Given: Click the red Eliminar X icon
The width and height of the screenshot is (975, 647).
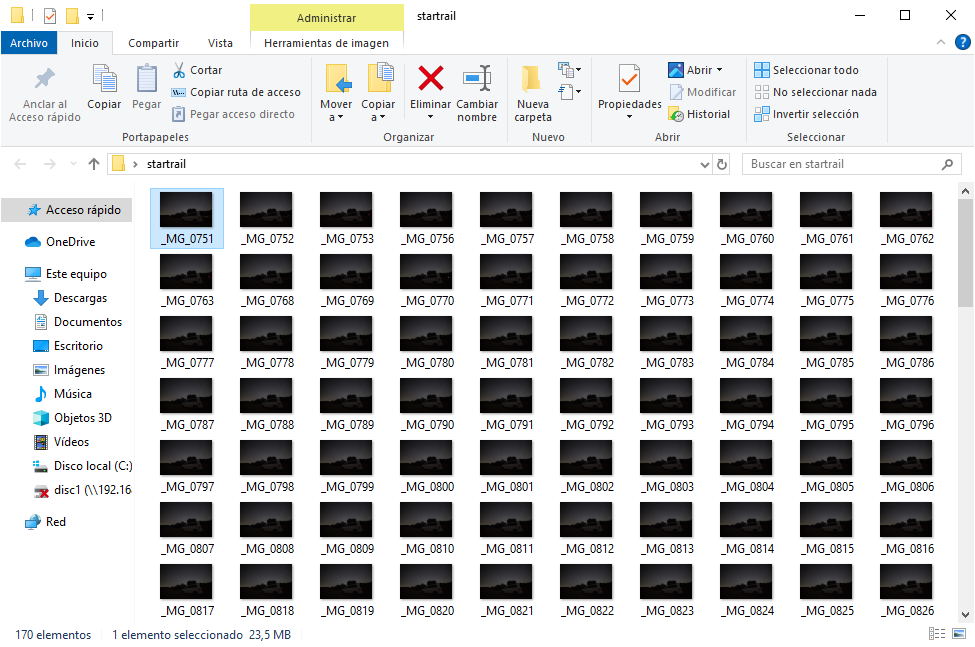Looking at the screenshot, I should tap(430, 79).
